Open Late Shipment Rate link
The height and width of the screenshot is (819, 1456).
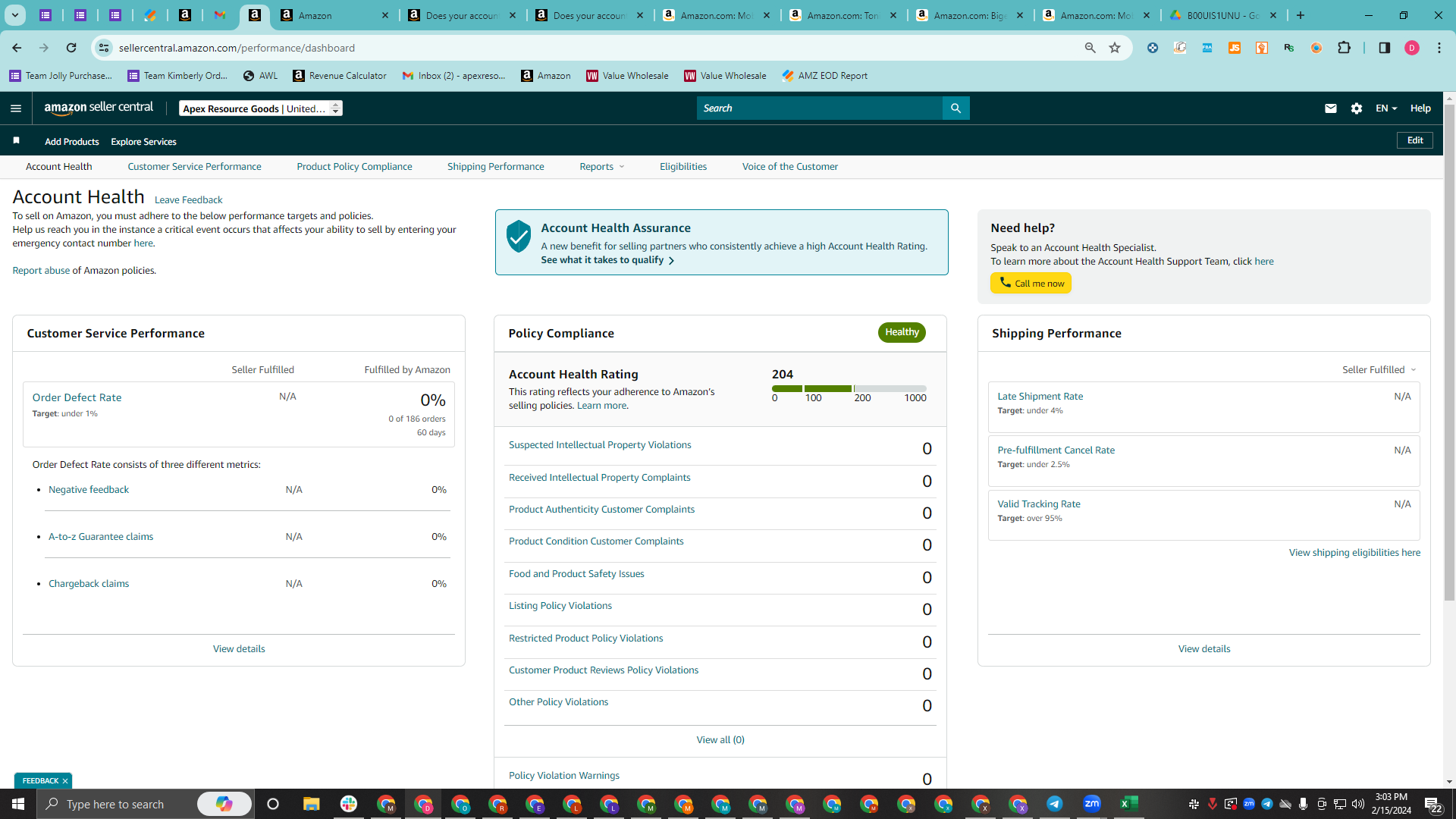[1040, 397]
